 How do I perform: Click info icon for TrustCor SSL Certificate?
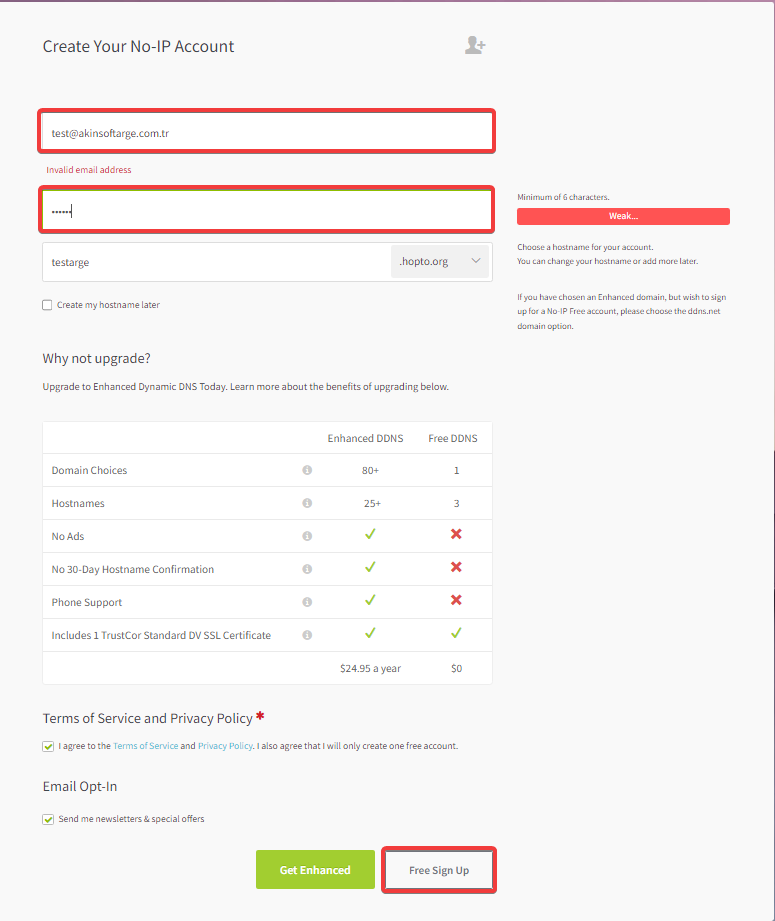(x=307, y=634)
